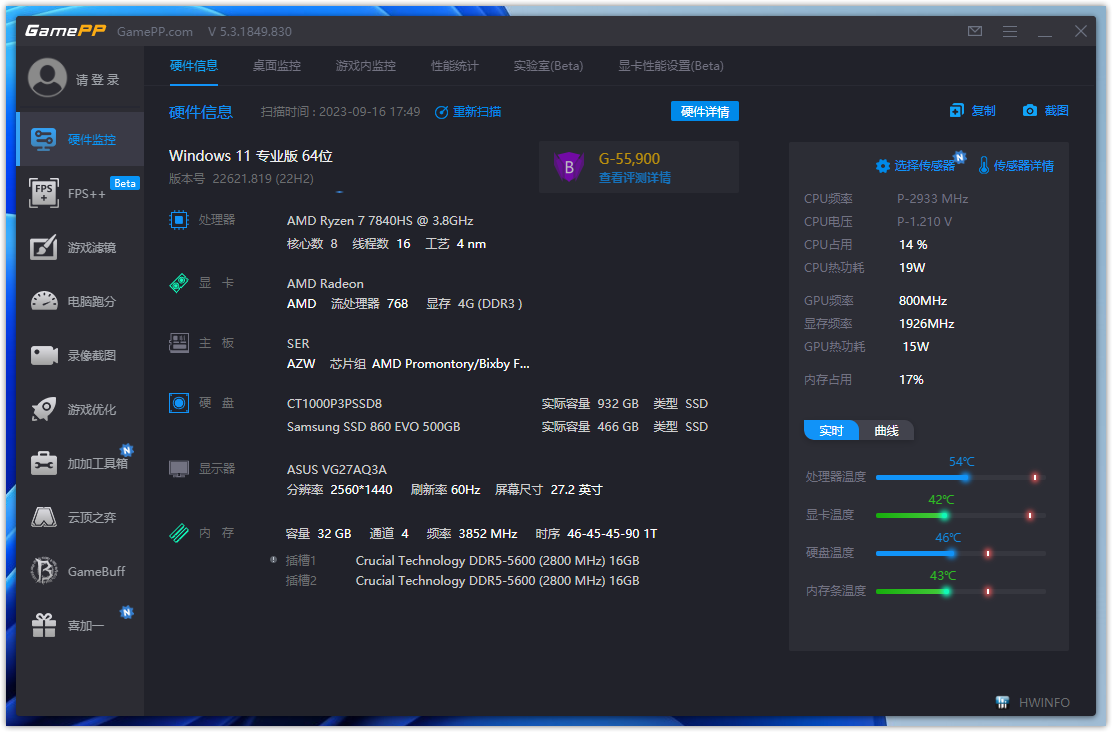
Task: Open the 硬件监控 sidebar section
Action: (80, 139)
